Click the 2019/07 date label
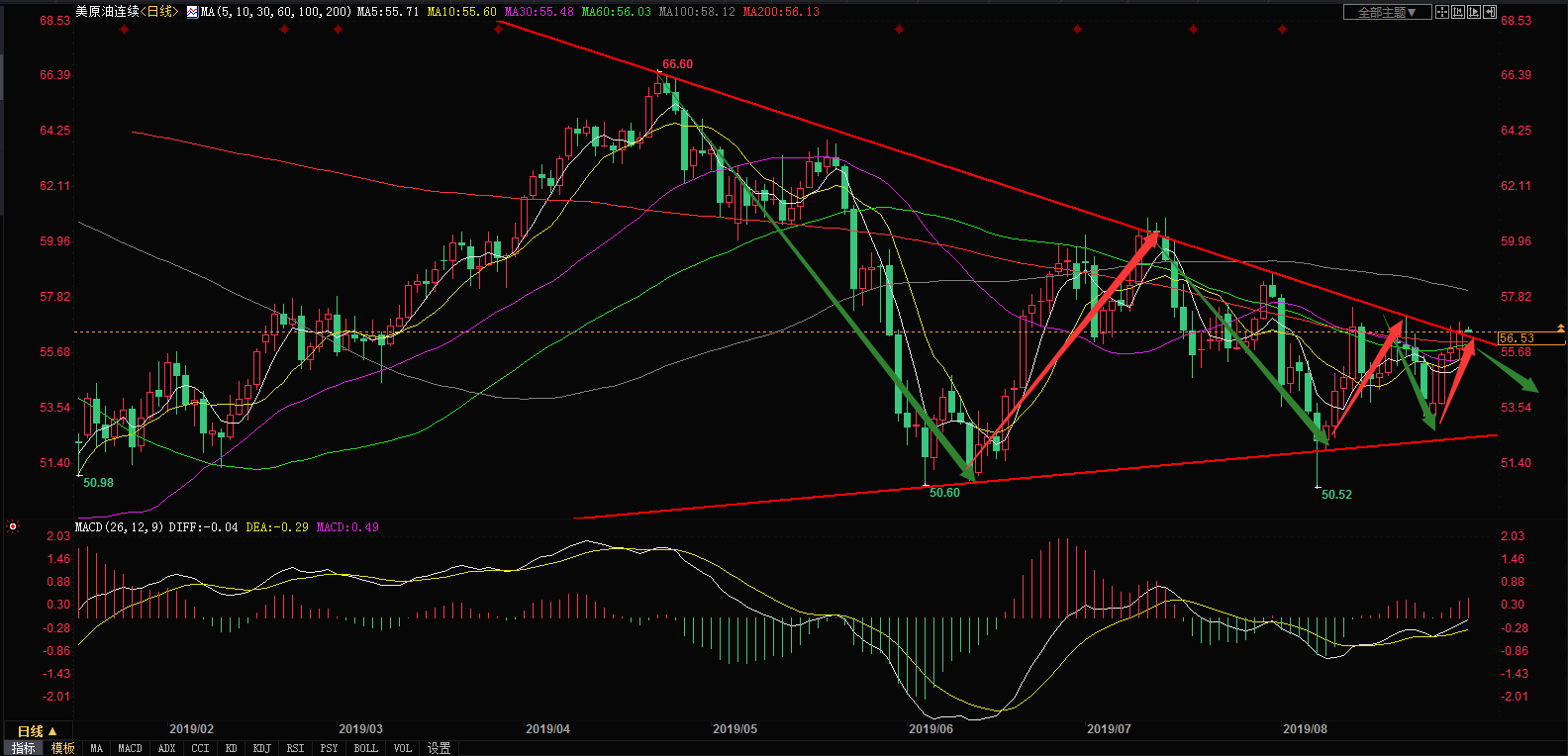This screenshot has height=756, width=1568. click(x=1109, y=729)
